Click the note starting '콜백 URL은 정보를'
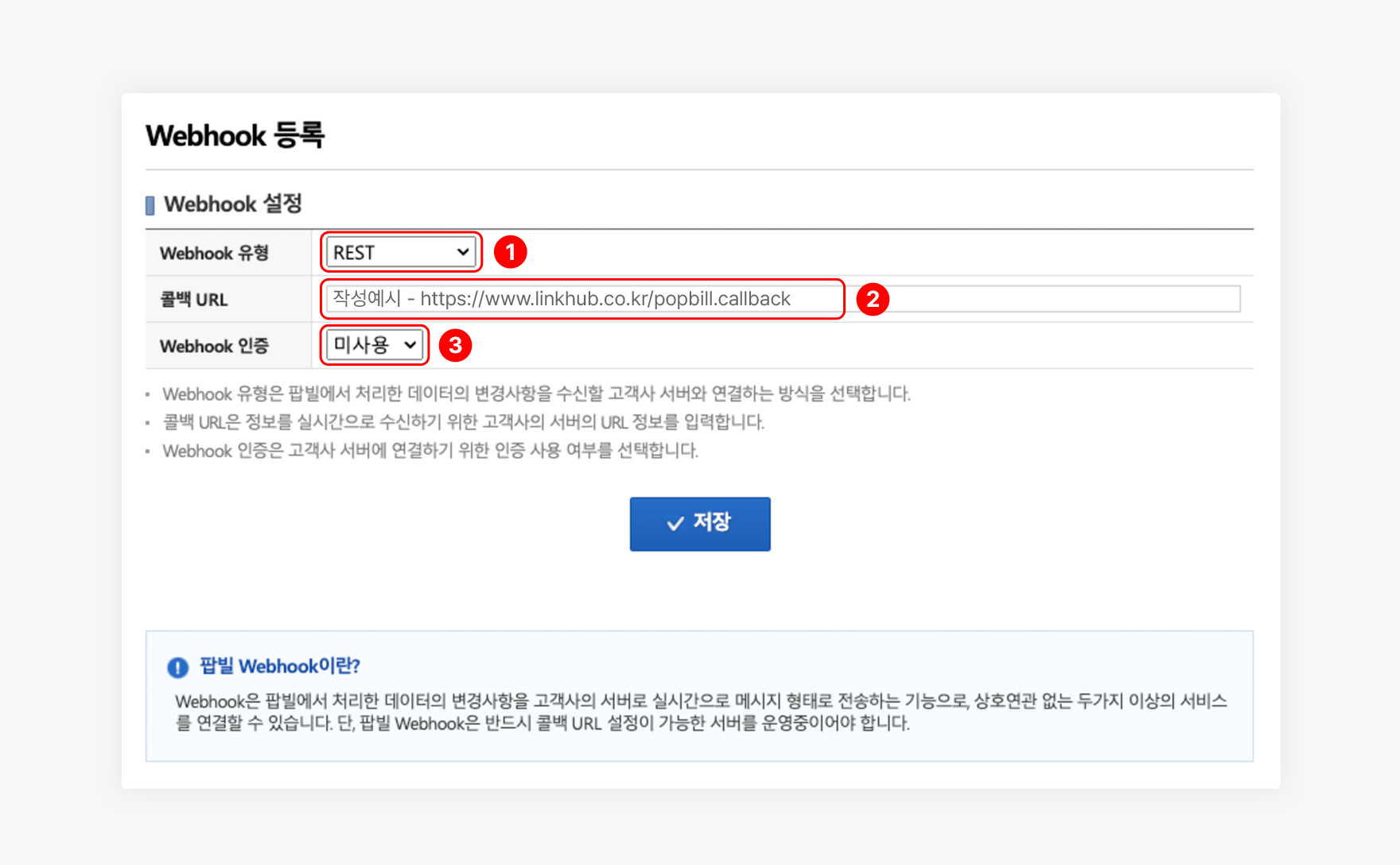 click(x=463, y=422)
